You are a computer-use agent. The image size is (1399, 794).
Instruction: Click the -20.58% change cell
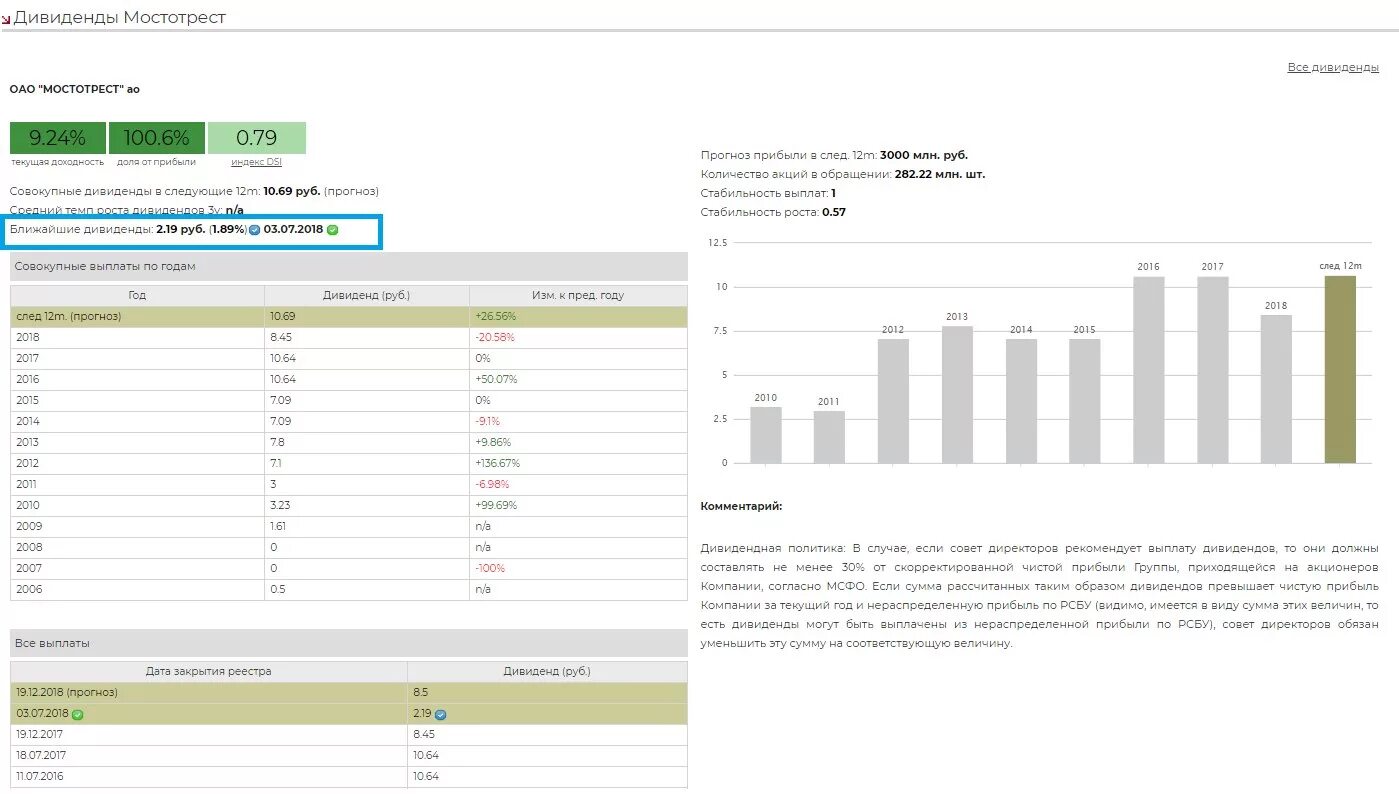[x=578, y=337]
